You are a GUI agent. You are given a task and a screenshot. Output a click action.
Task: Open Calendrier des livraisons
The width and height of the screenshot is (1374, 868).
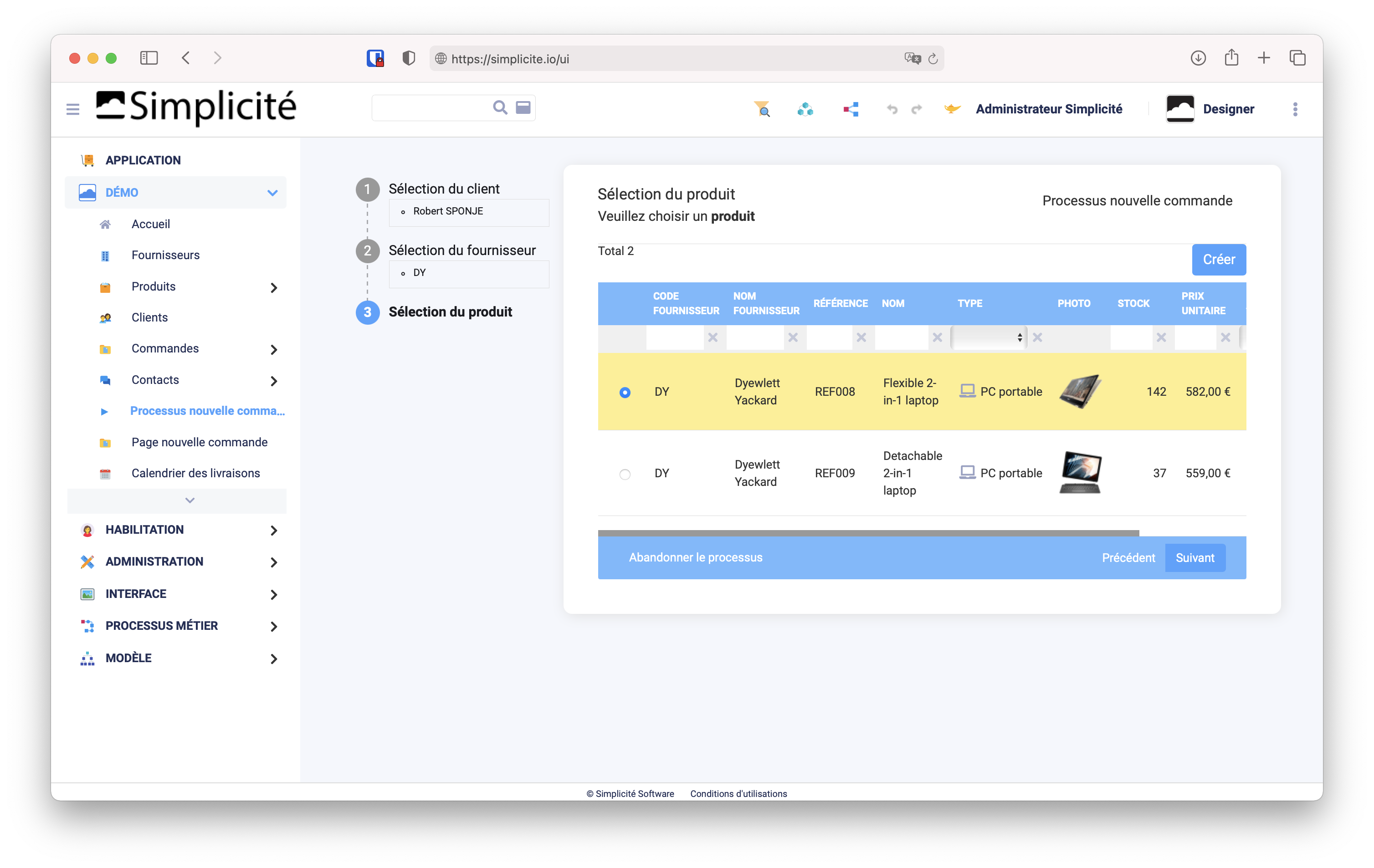click(196, 473)
